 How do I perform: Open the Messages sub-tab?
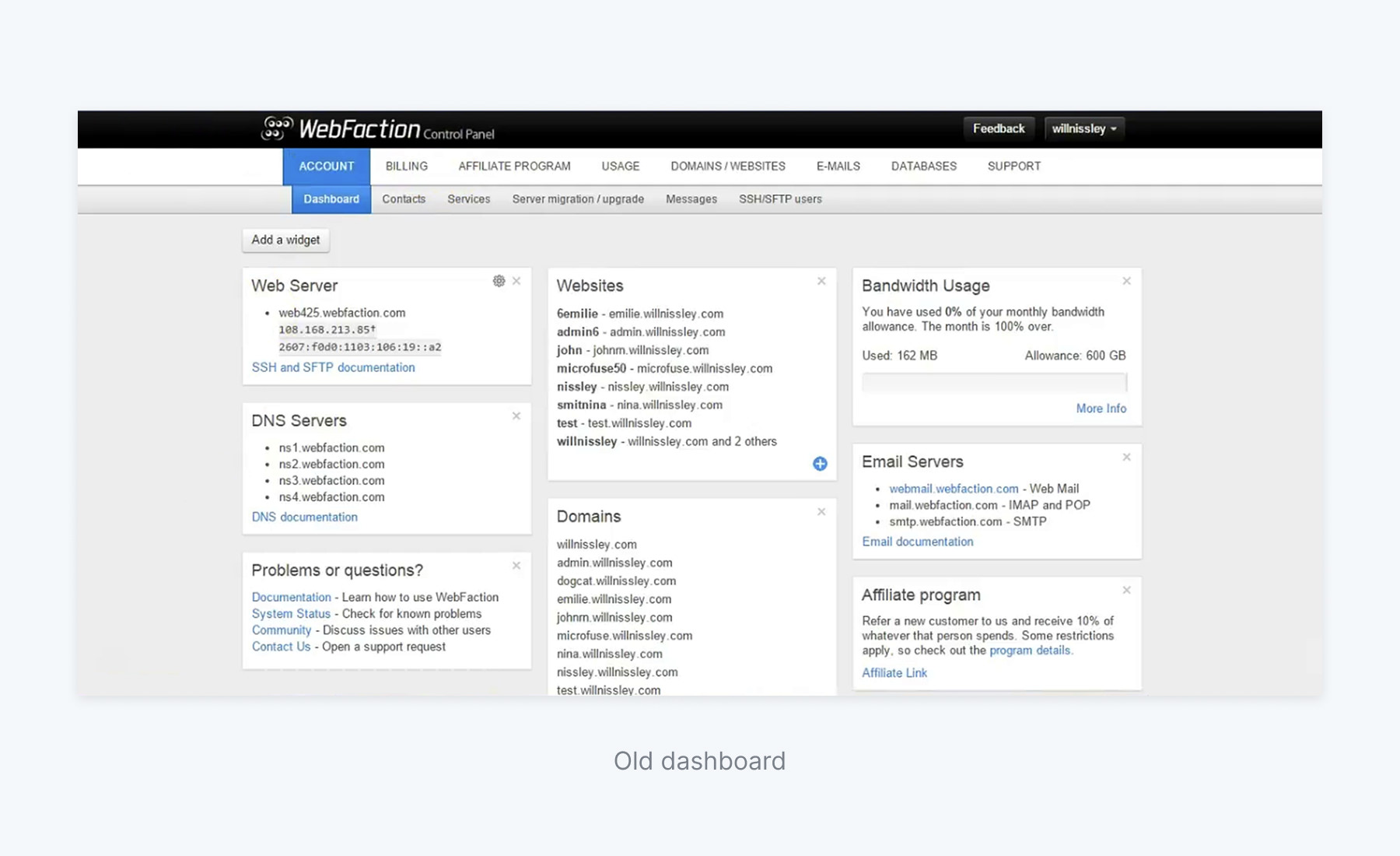pyautogui.click(x=691, y=199)
